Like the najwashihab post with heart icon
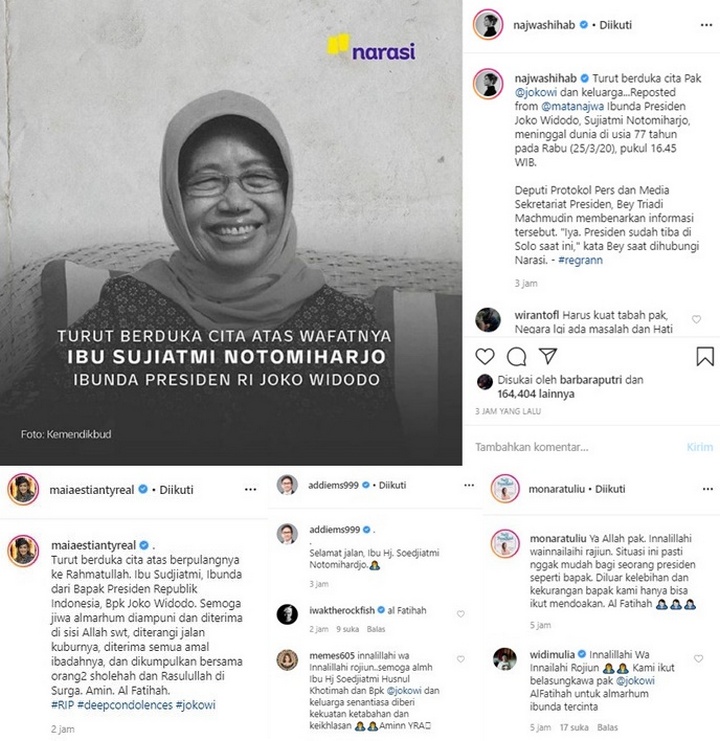 (485, 356)
